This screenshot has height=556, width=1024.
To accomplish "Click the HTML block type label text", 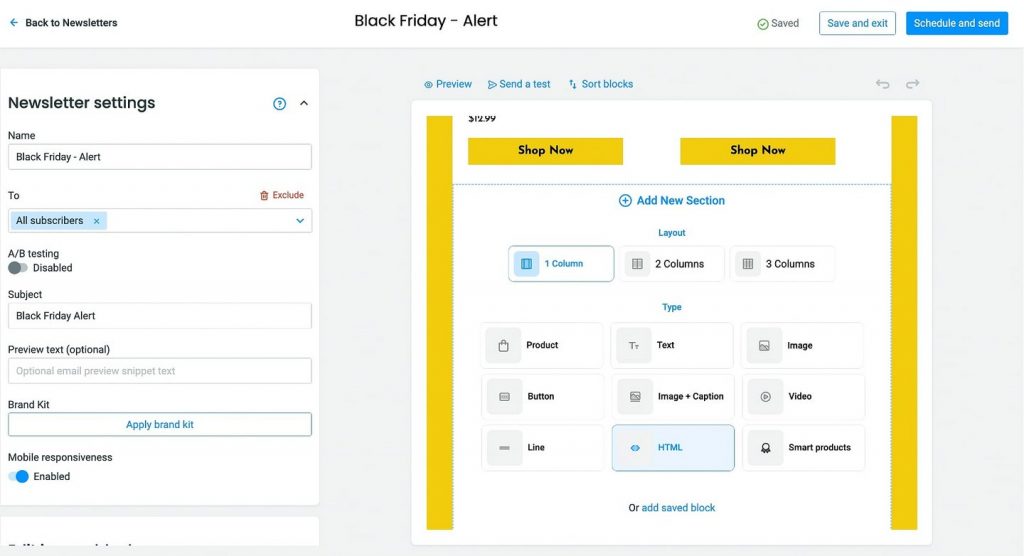I will pyautogui.click(x=670, y=448).
